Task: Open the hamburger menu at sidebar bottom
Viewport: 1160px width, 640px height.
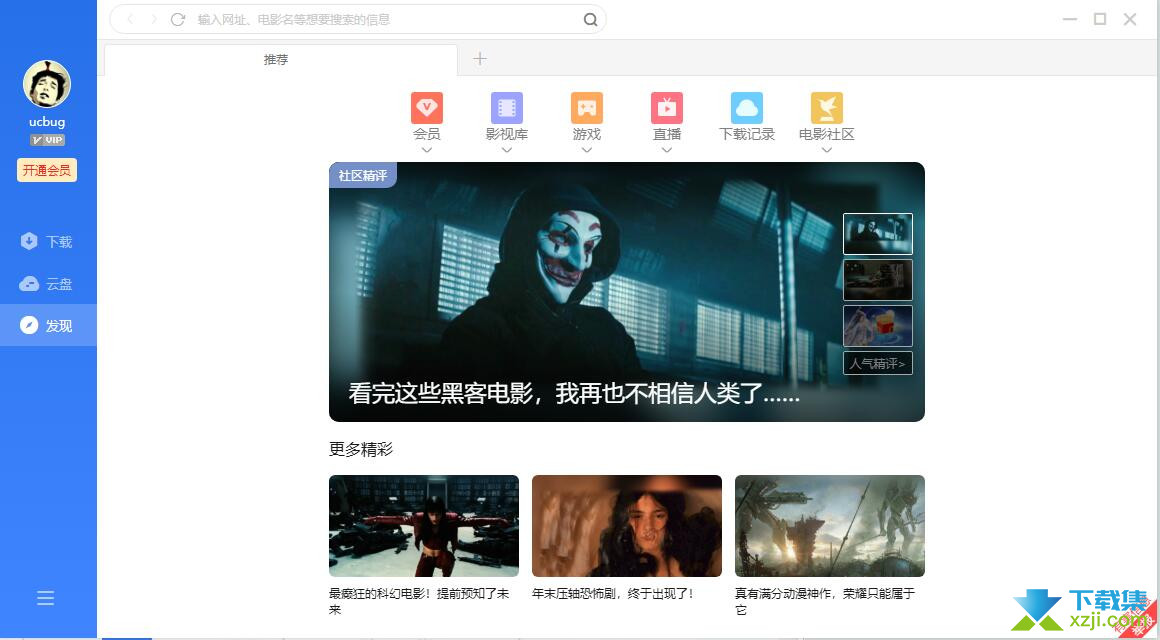Action: tap(46, 598)
